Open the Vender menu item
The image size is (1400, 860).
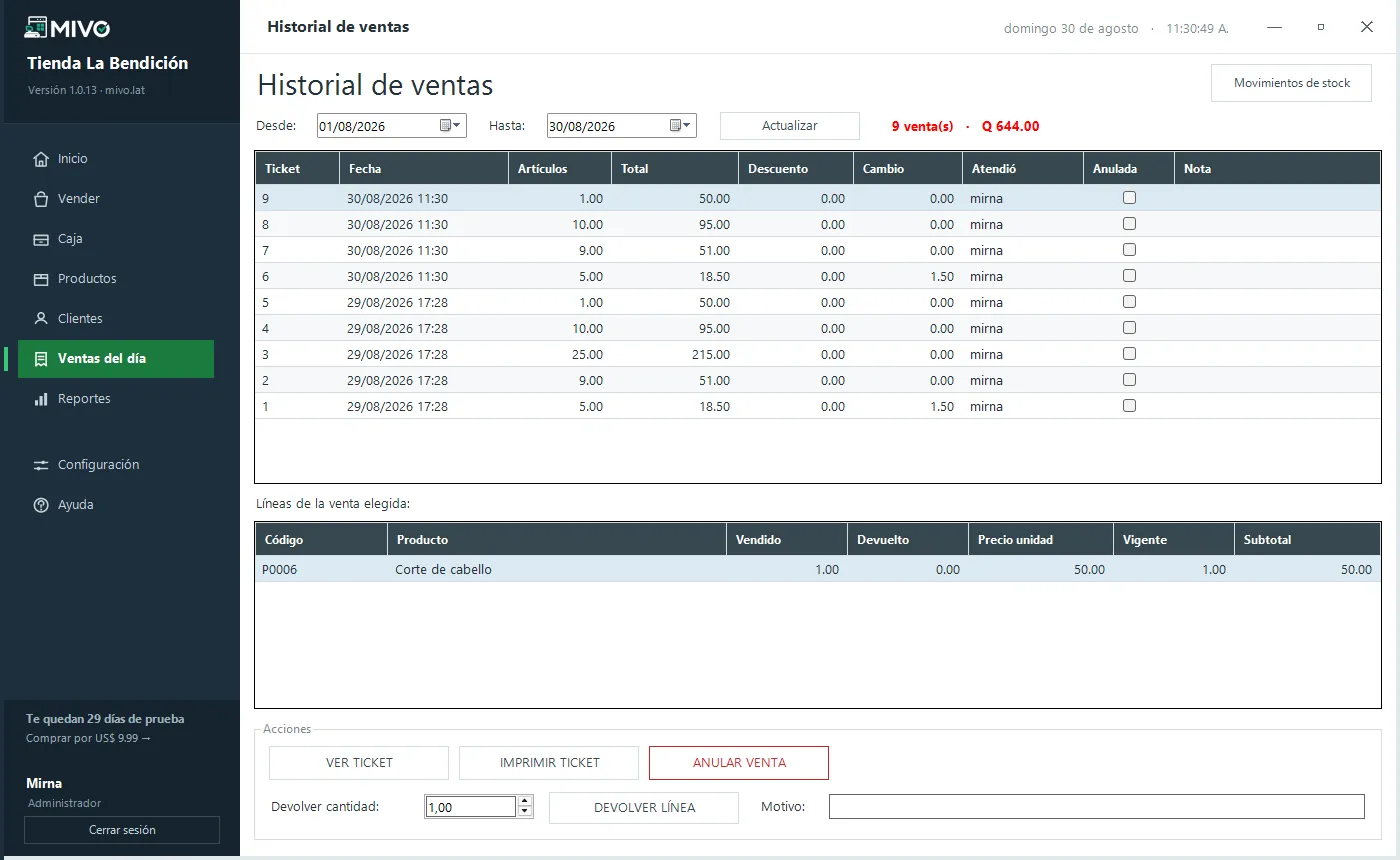[x=116, y=199]
